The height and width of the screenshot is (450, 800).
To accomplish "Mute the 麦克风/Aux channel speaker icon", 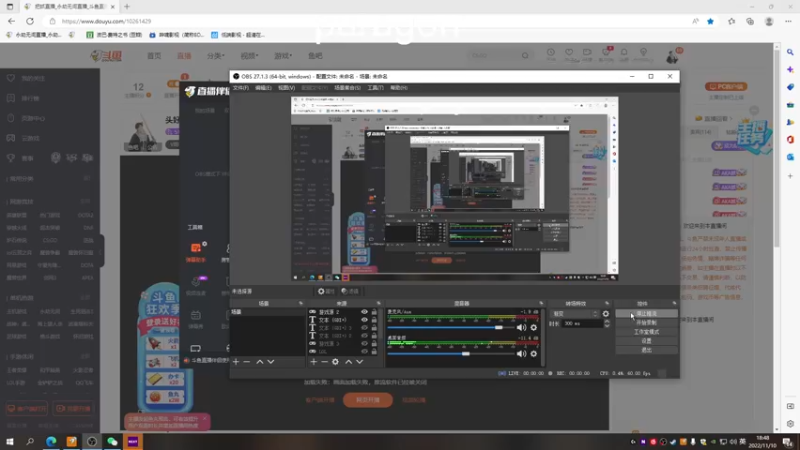I will pyautogui.click(x=521, y=328).
